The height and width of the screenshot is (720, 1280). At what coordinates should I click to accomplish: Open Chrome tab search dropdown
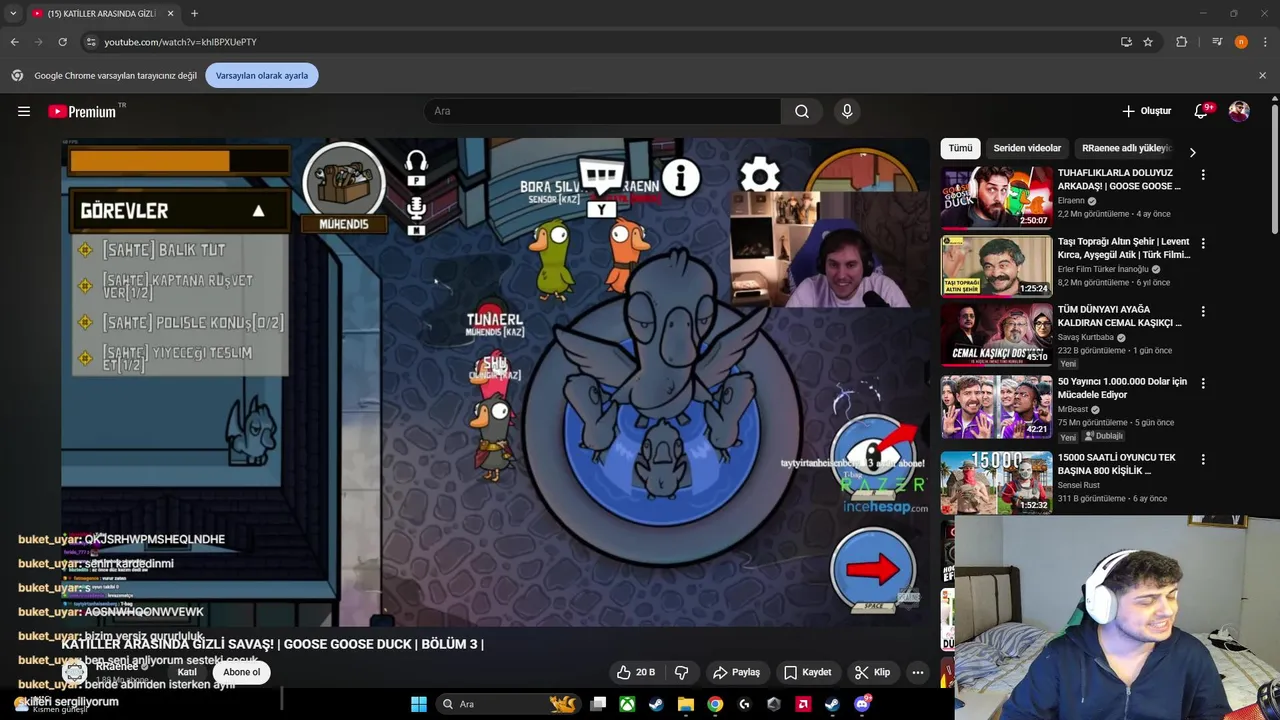[x=13, y=13]
